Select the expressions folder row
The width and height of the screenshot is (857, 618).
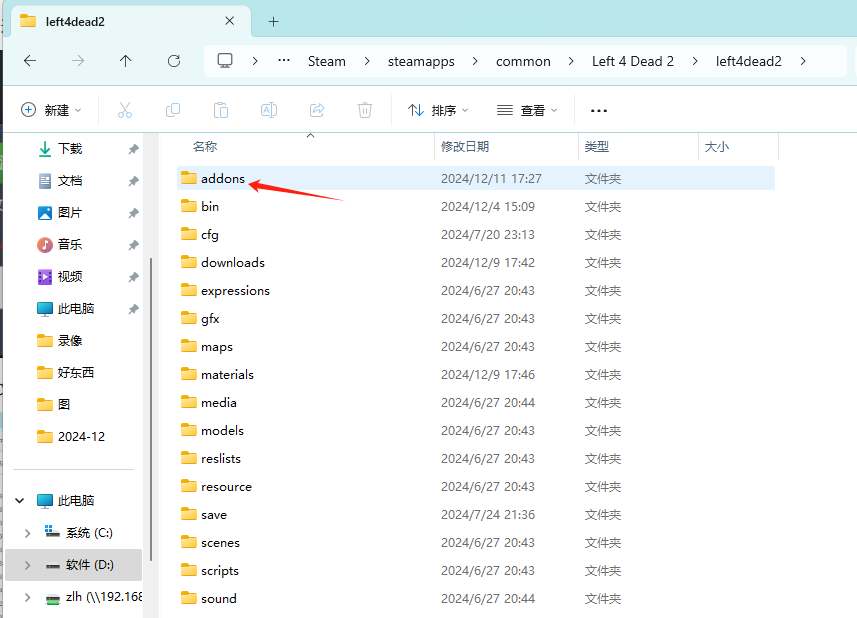tap(476, 290)
